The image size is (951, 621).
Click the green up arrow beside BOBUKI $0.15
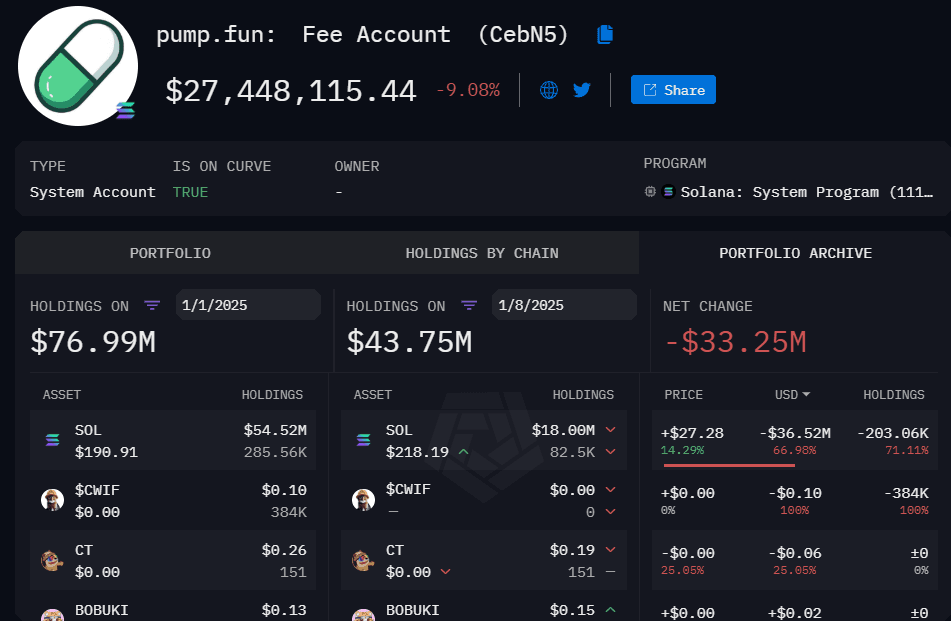[611, 609]
